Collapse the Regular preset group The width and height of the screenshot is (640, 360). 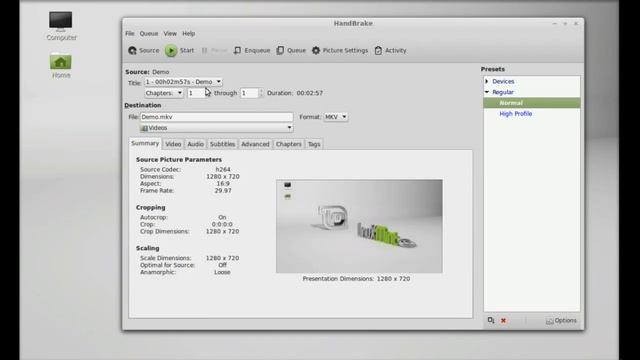click(487, 92)
